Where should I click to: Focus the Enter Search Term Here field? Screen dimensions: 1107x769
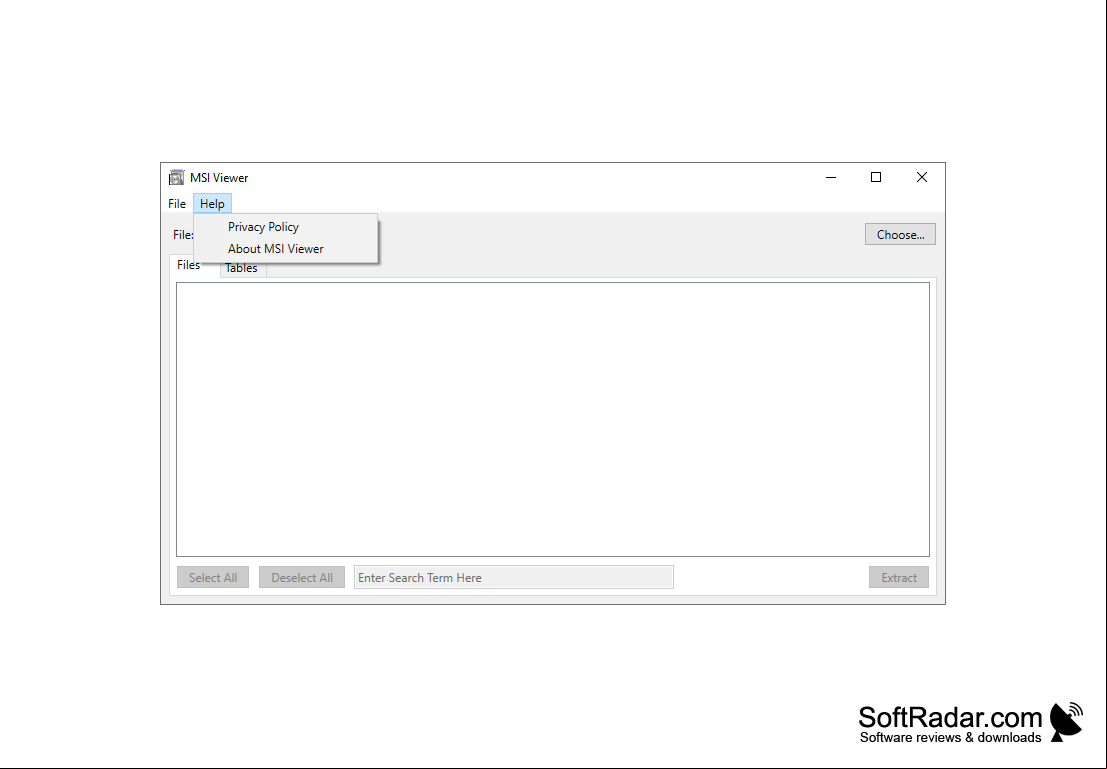click(x=514, y=578)
